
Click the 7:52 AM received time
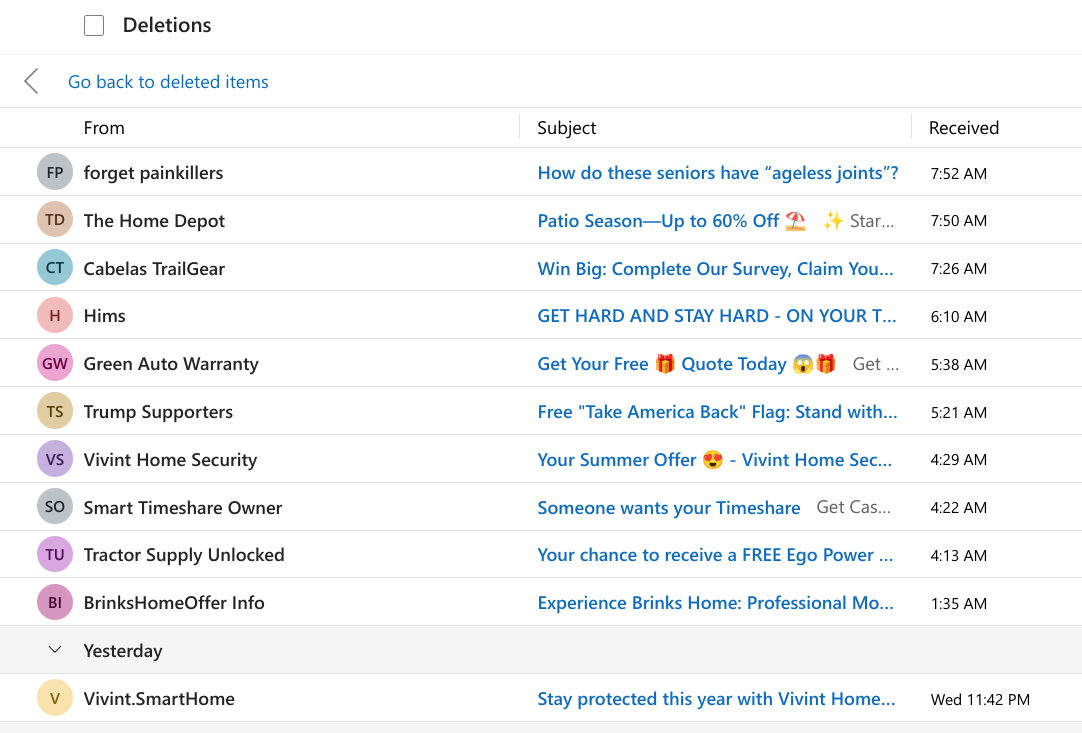958,173
